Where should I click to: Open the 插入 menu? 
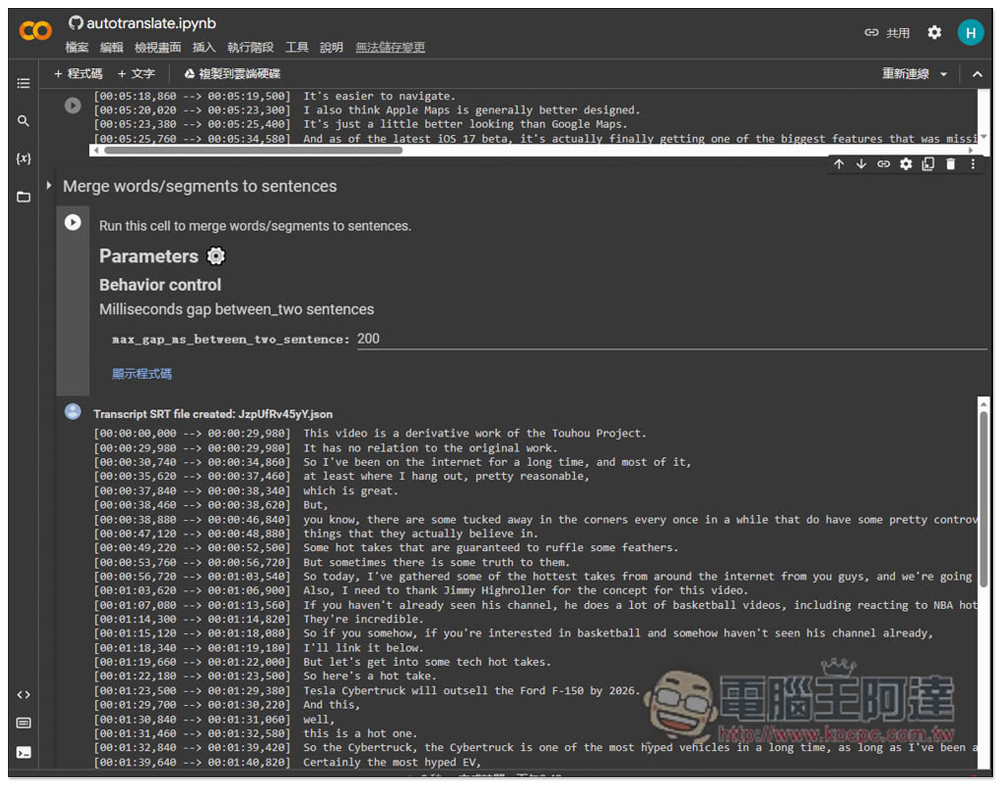pyautogui.click(x=204, y=47)
